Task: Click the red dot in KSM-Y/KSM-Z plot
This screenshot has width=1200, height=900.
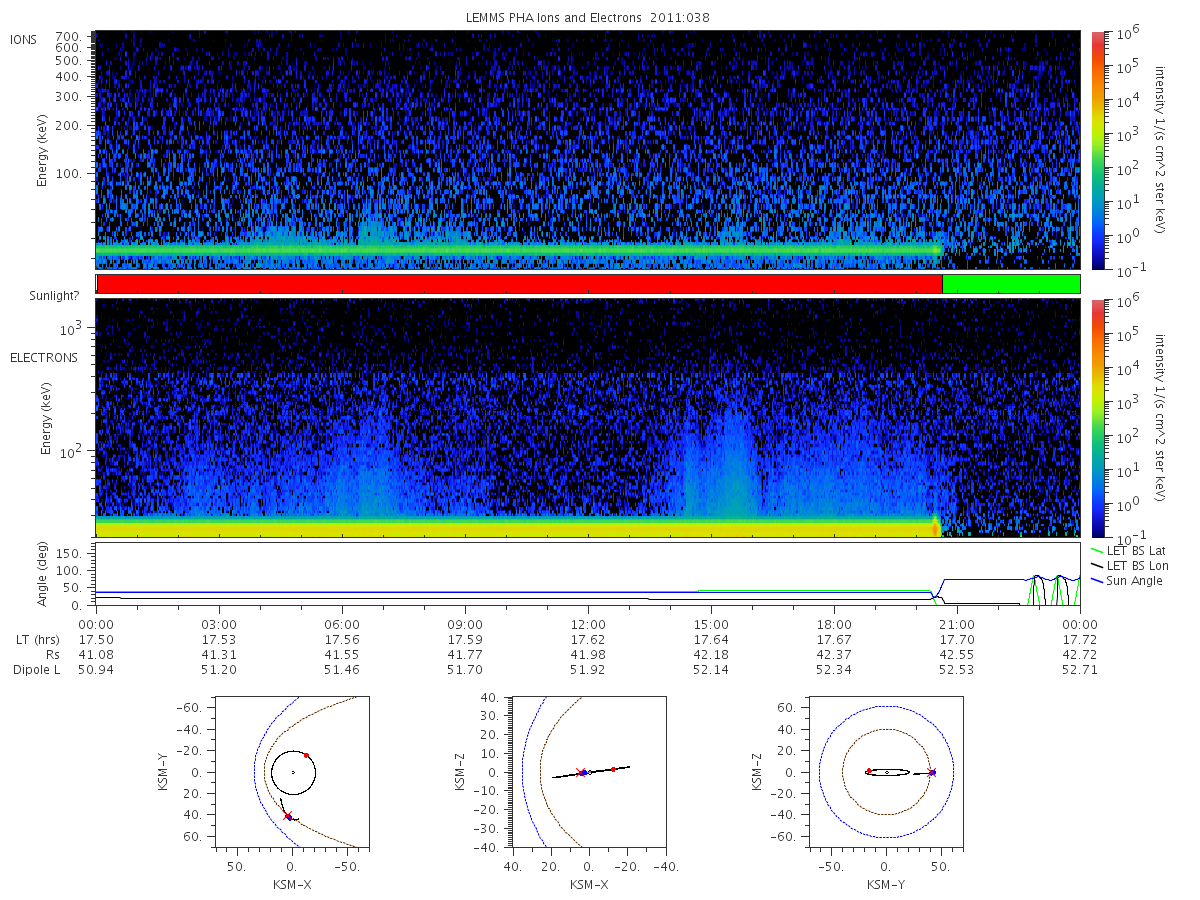Action: click(868, 771)
